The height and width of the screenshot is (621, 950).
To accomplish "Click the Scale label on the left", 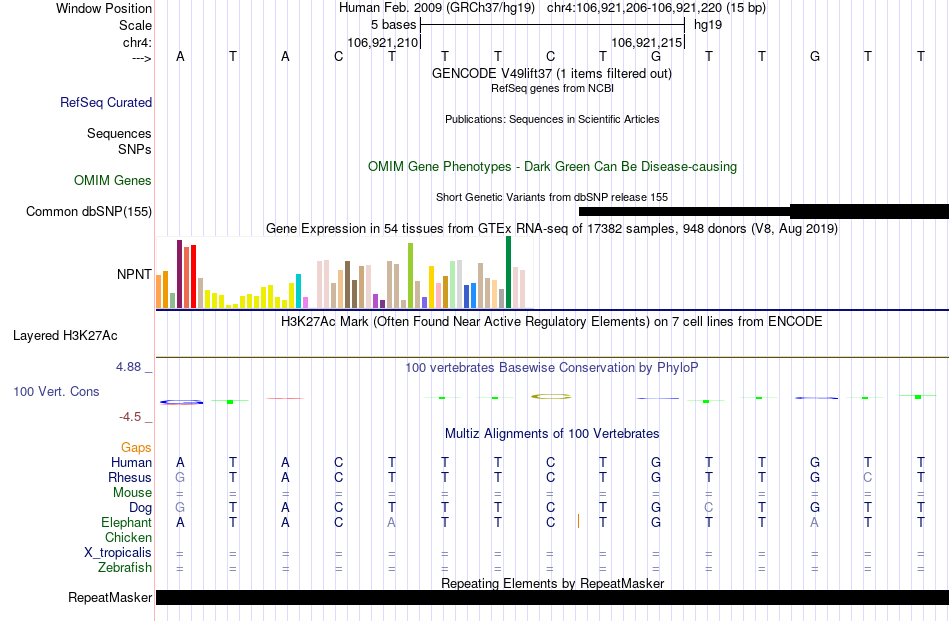I will coord(136,25).
